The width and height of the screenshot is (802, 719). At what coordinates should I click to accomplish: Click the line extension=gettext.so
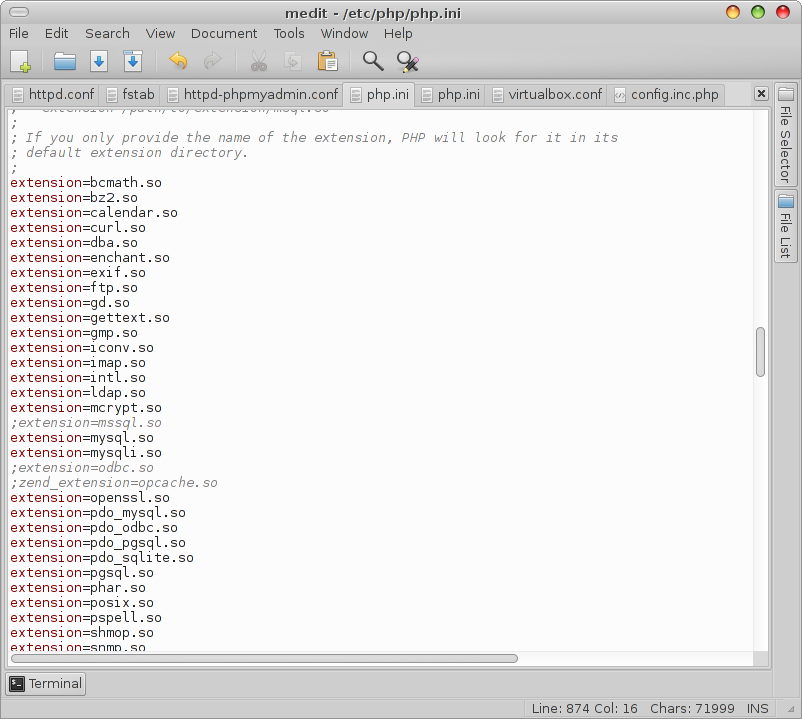[90, 318]
